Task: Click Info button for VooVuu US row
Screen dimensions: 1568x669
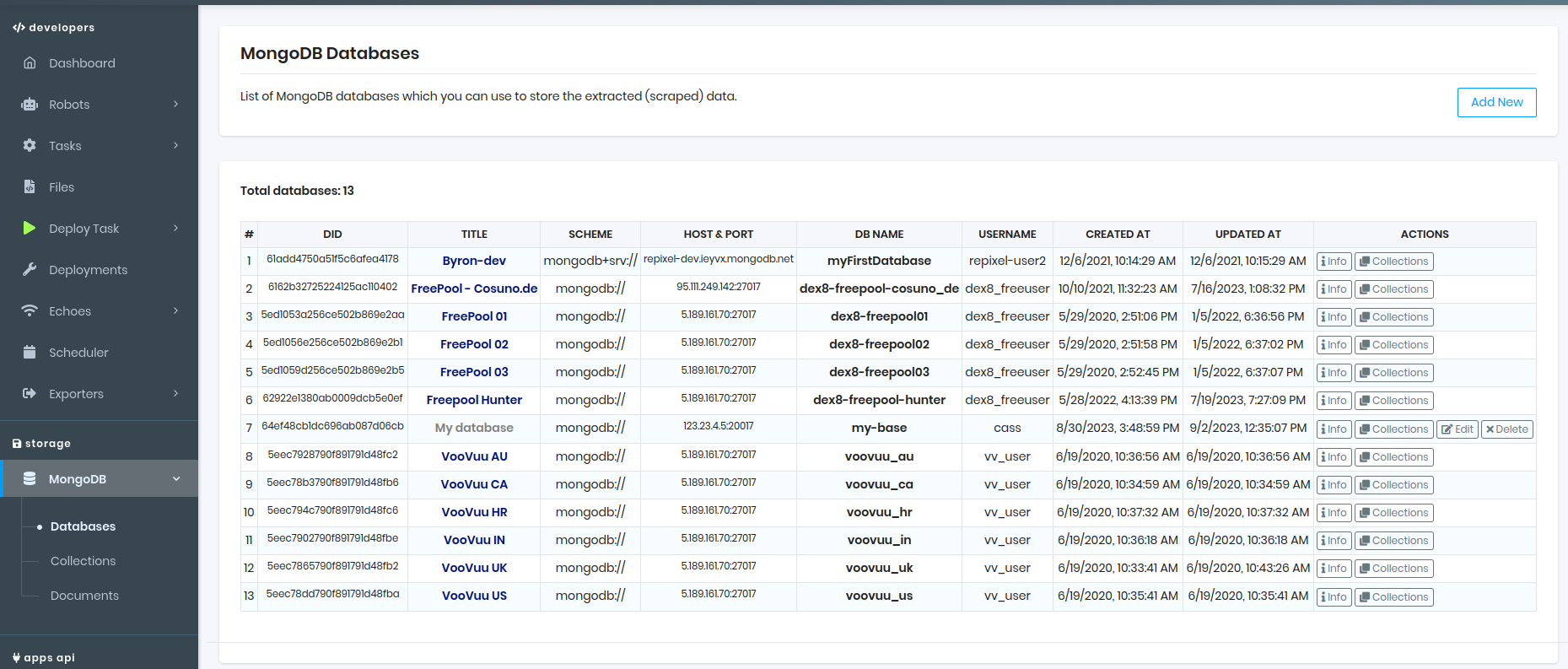Action: [1334, 597]
